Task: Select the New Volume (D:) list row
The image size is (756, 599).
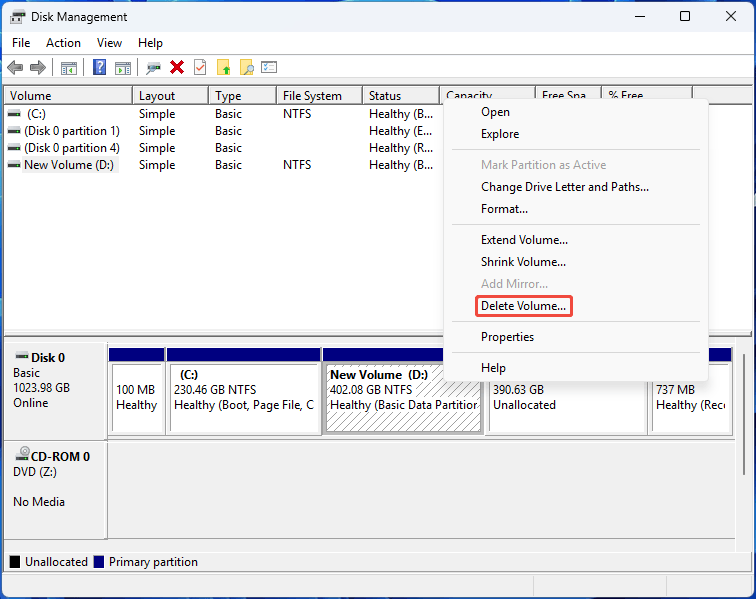Action: [x=224, y=164]
